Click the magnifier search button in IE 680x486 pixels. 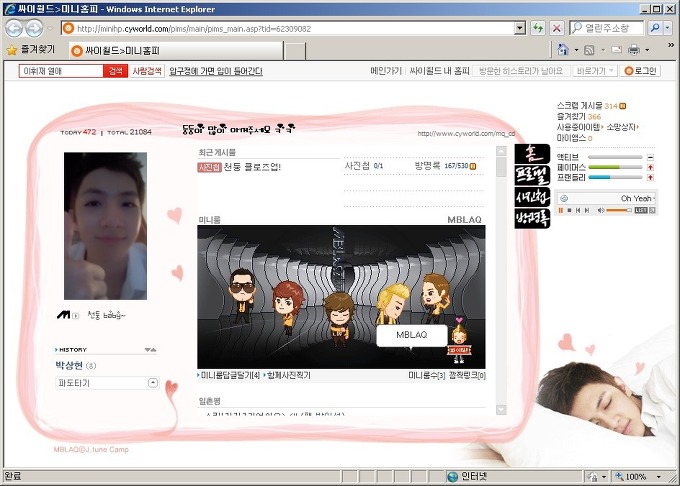(x=655, y=29)
